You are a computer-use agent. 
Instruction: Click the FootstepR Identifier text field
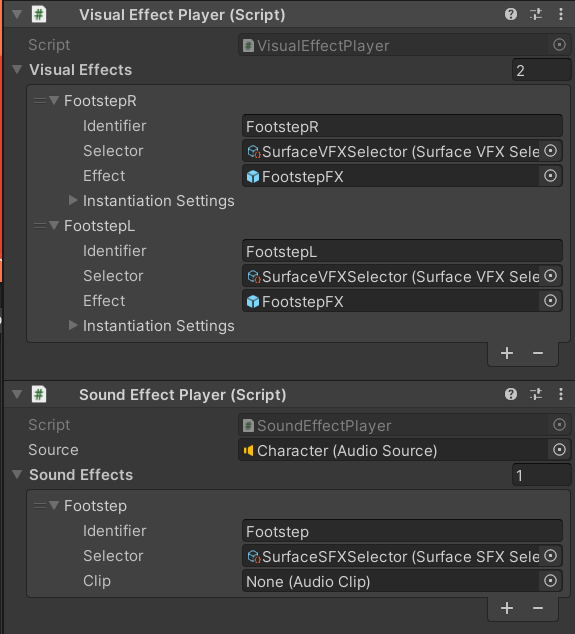402,127
